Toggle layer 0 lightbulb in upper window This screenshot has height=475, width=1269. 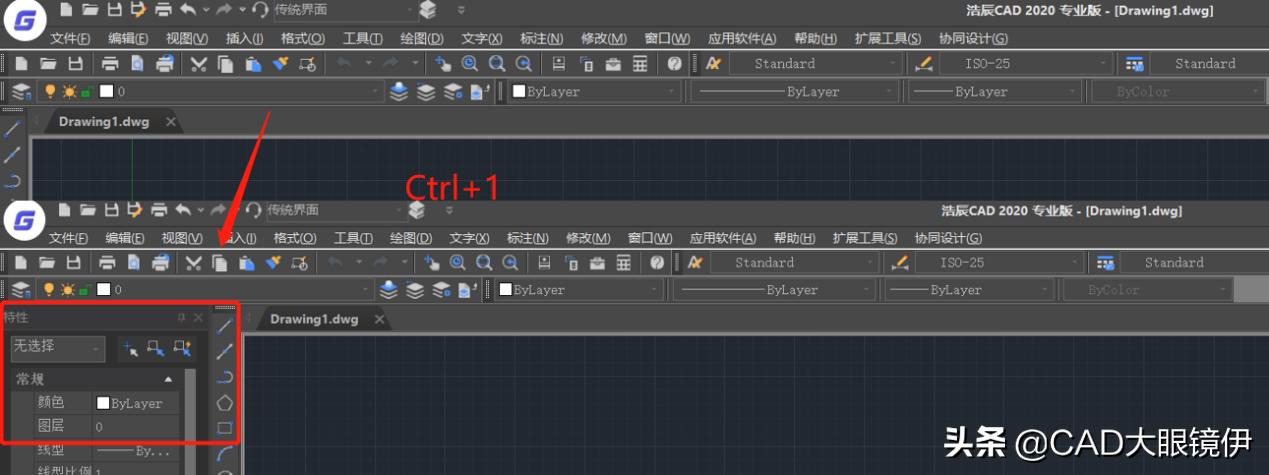[x=49, y=91]
